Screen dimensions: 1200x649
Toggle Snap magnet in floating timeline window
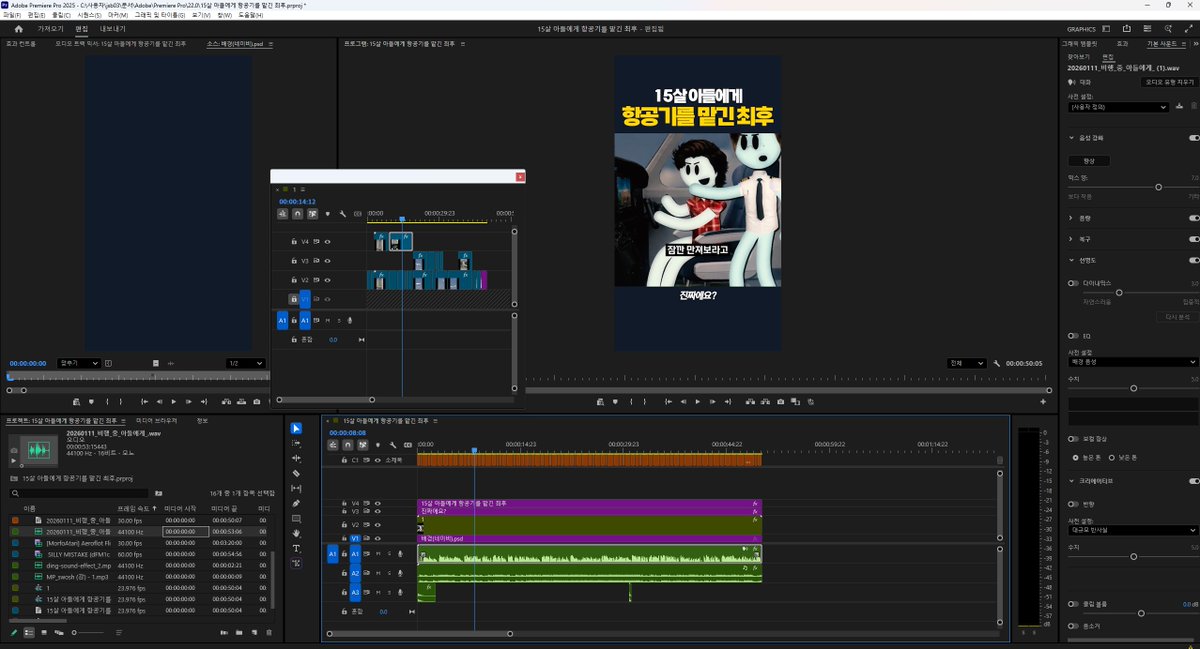(x=298, y=213)
